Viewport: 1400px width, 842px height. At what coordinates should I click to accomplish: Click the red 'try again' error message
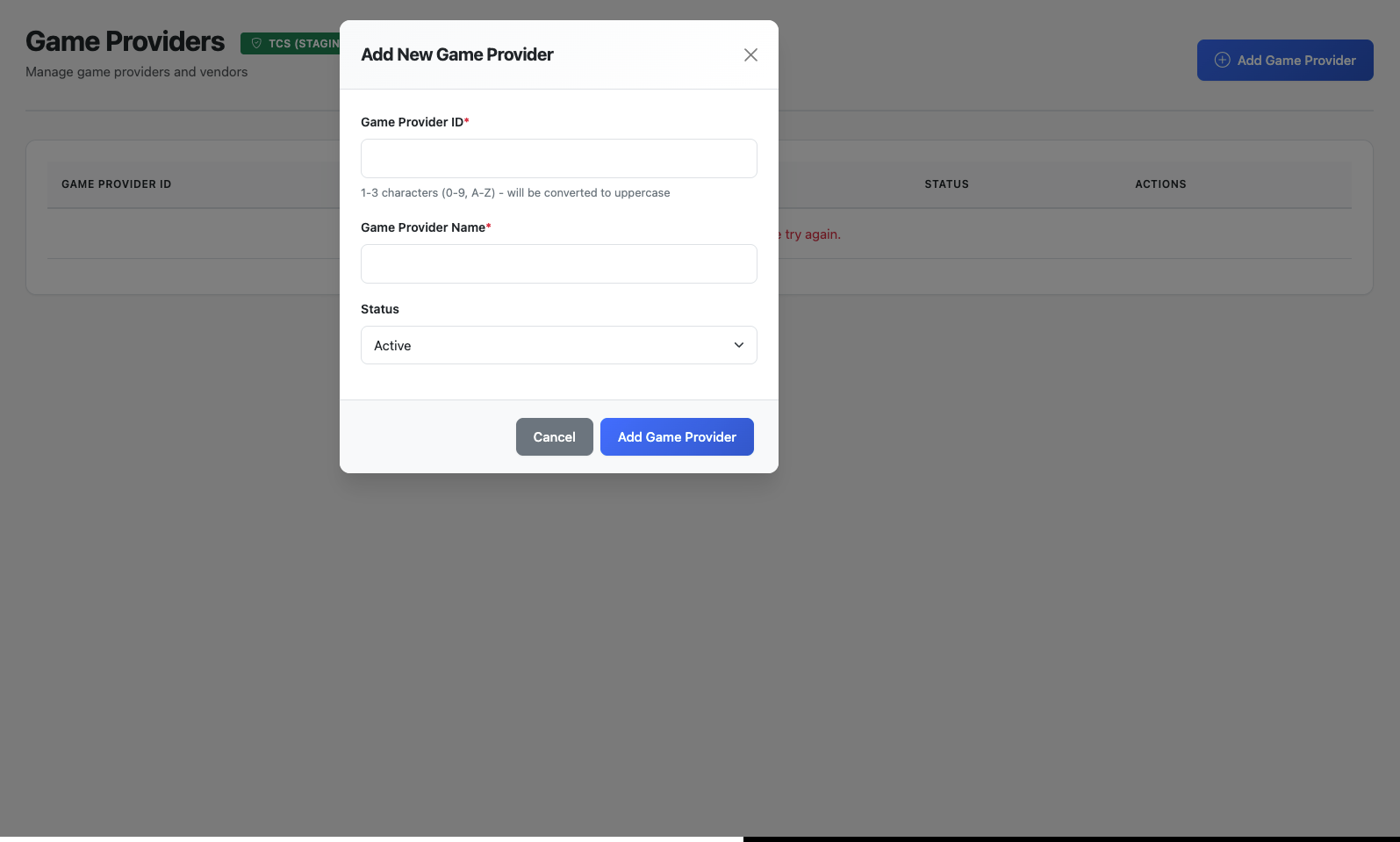click(810, 234)
